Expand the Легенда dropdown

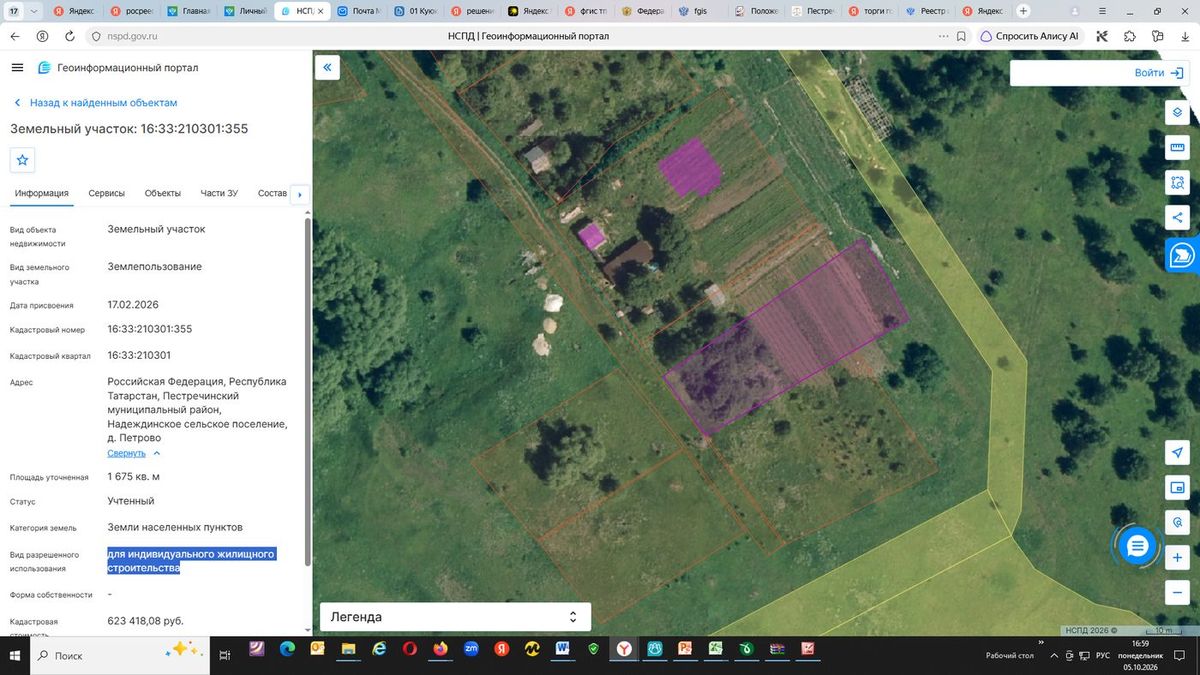coord(455,617)
